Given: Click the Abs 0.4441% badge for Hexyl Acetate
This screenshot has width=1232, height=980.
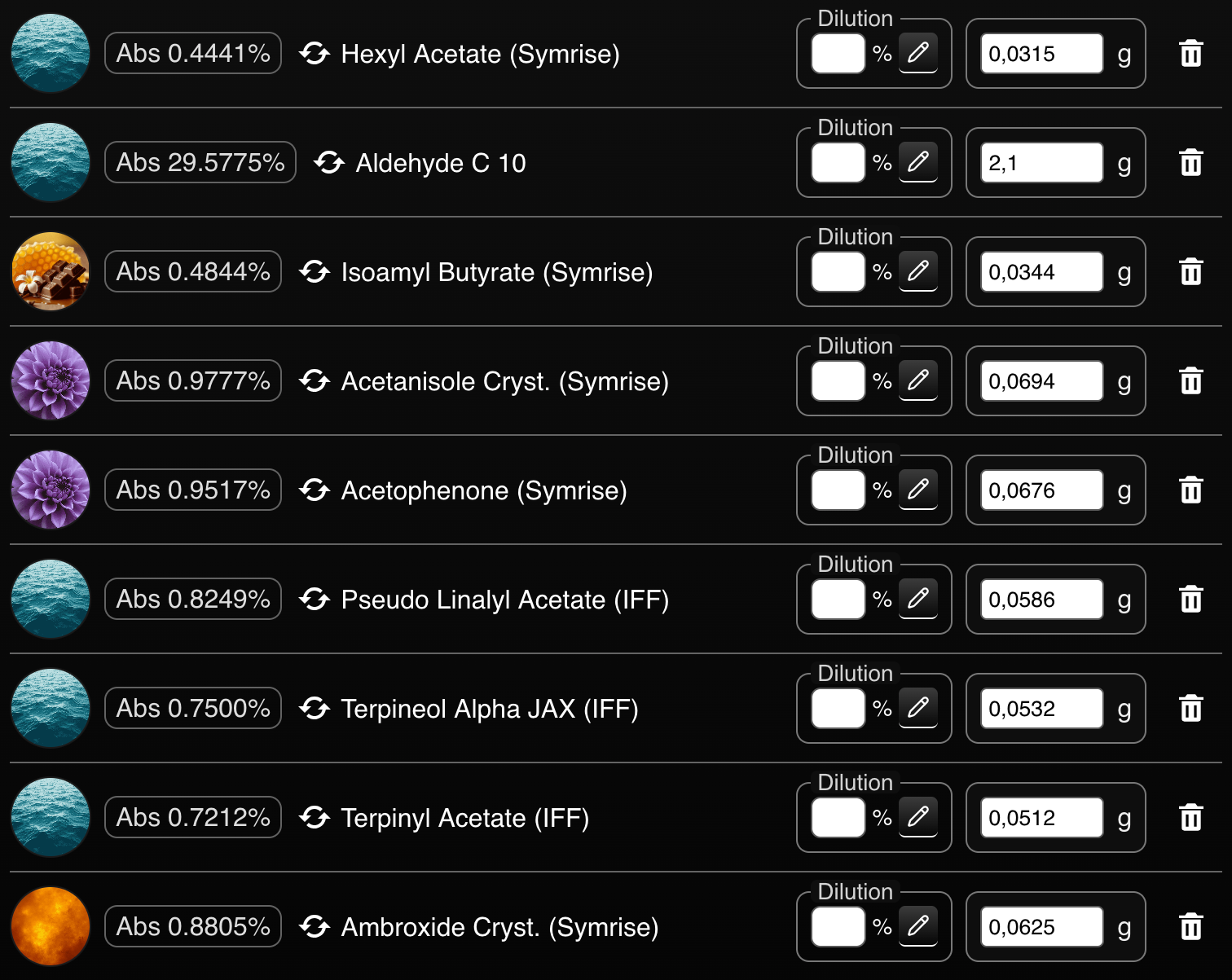Looking at the screenshot, I should (193, 53).
